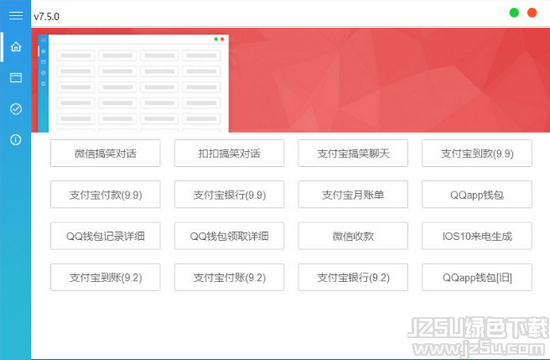550x360 pixels.
Task: Open 支付宝搞笑聊天 tool
Action: pos(353,153)
